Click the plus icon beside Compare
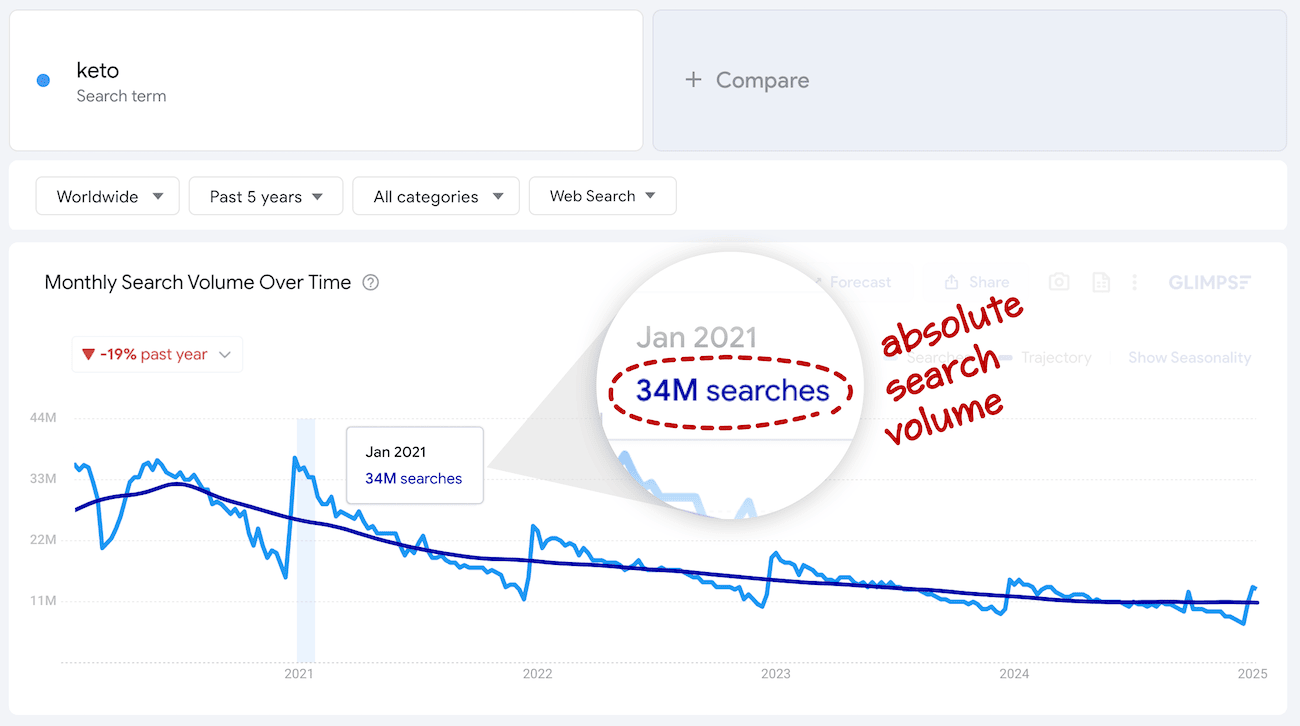The width and height of the screenshot is (1300, 726). point(693,80)
